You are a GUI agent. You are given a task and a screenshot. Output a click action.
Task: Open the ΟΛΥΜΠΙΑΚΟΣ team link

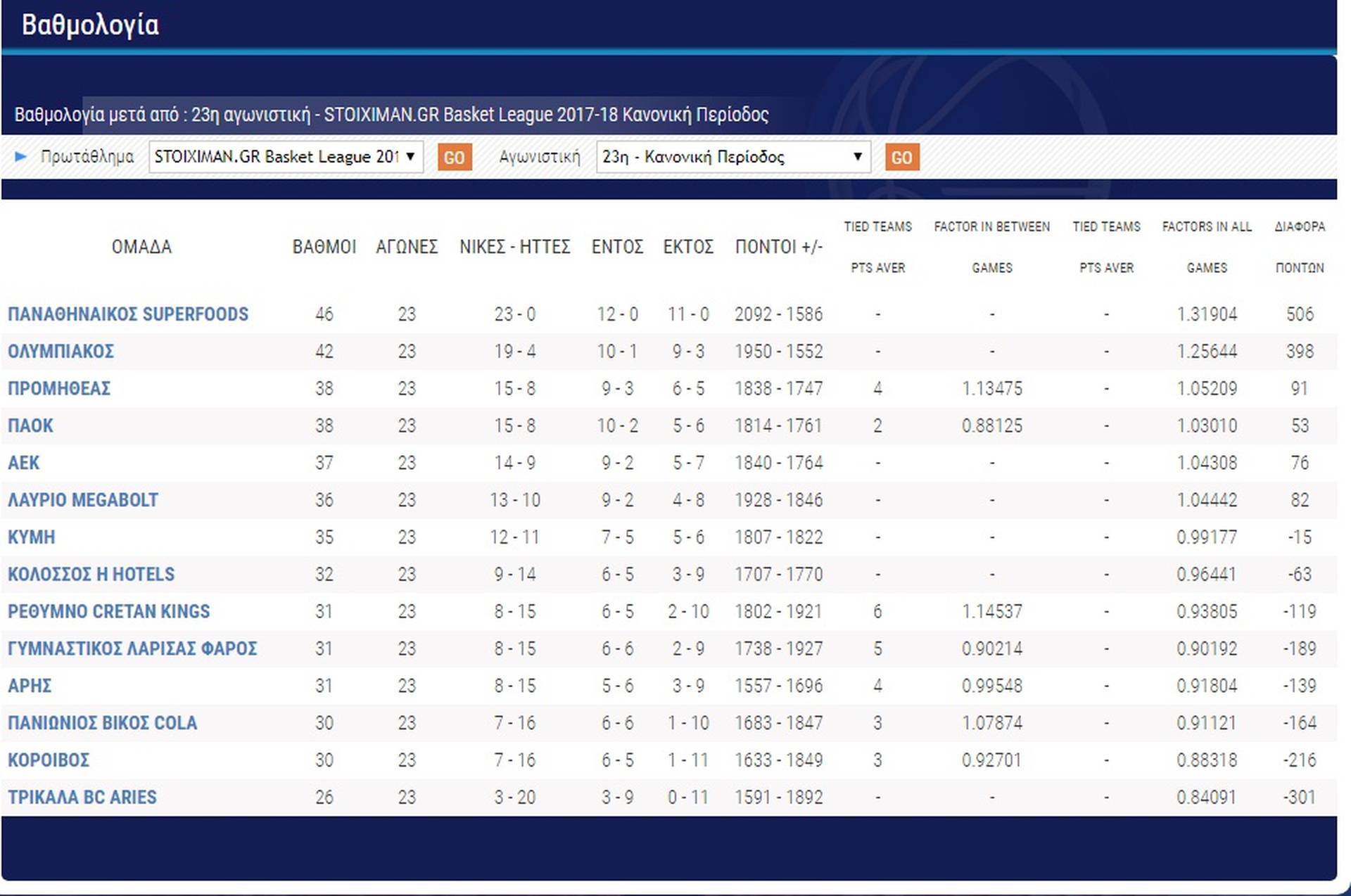click(x=61, y=351)
